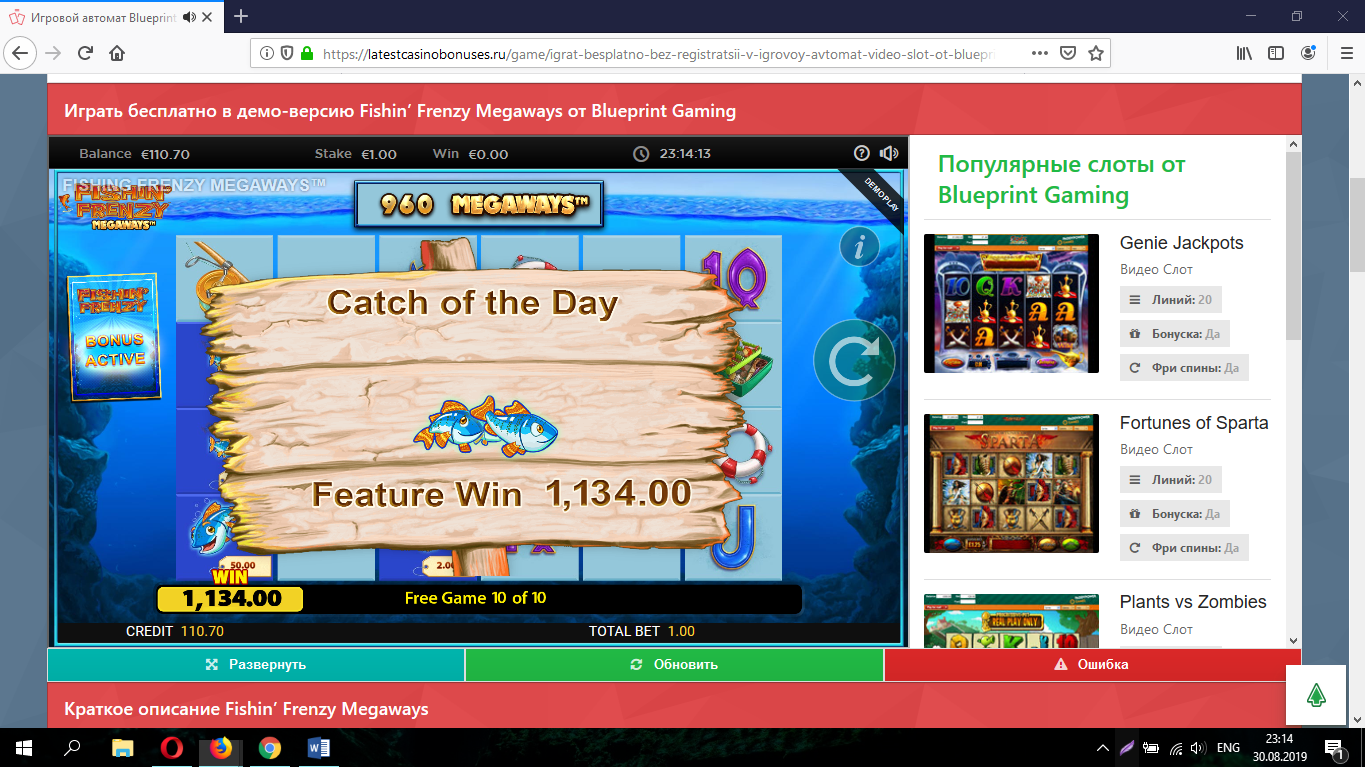Click the green 'Обновить' button
Viewport: 1365px width, 767px height.
(x=674, y=664)
